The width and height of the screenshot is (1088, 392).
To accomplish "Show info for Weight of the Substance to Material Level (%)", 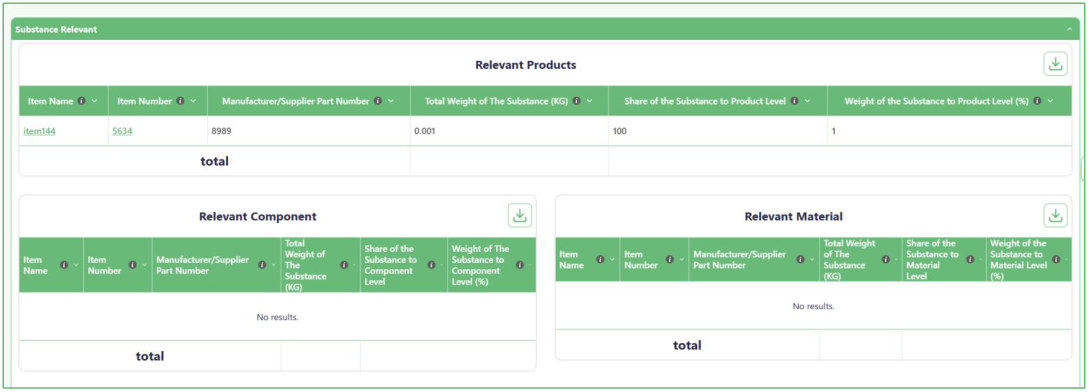I will point(1055,259).
